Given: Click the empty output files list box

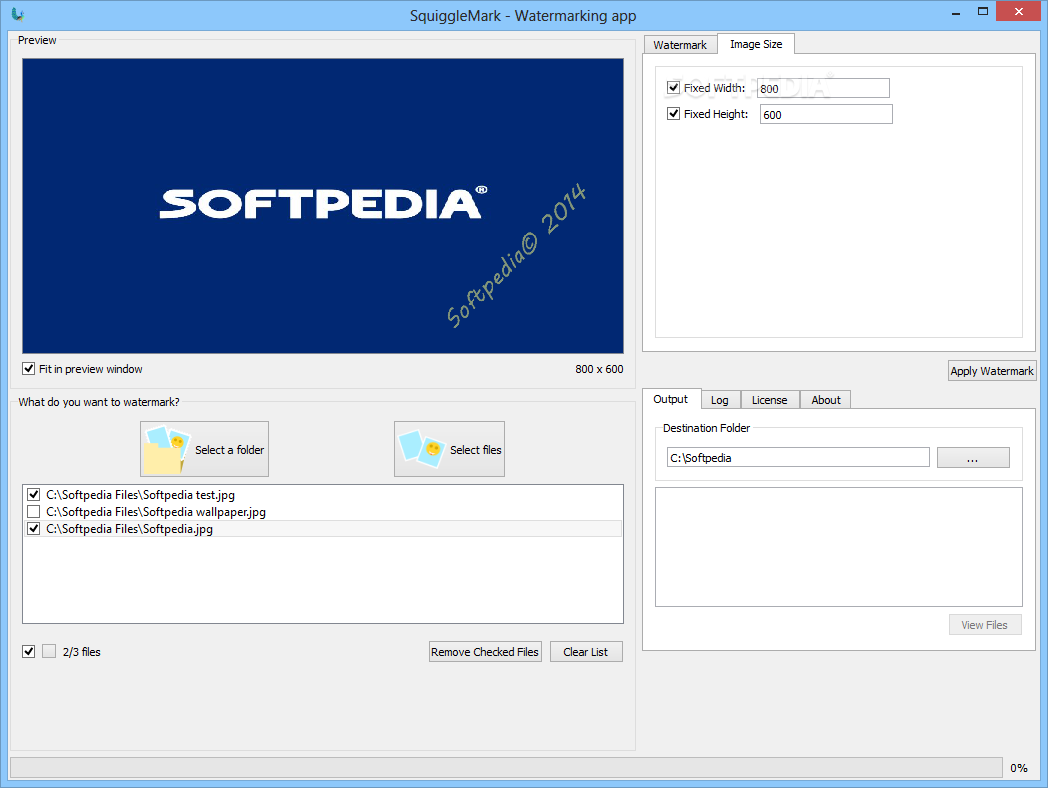Looking at the screenshot, I should (x=838, y=547).
